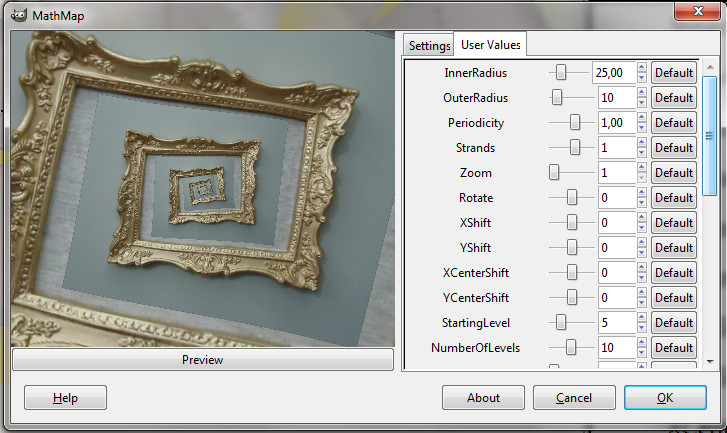This screenshot has height=433, width=727.
Task: Close the MathMap dialog window
Action: point(699,11)
